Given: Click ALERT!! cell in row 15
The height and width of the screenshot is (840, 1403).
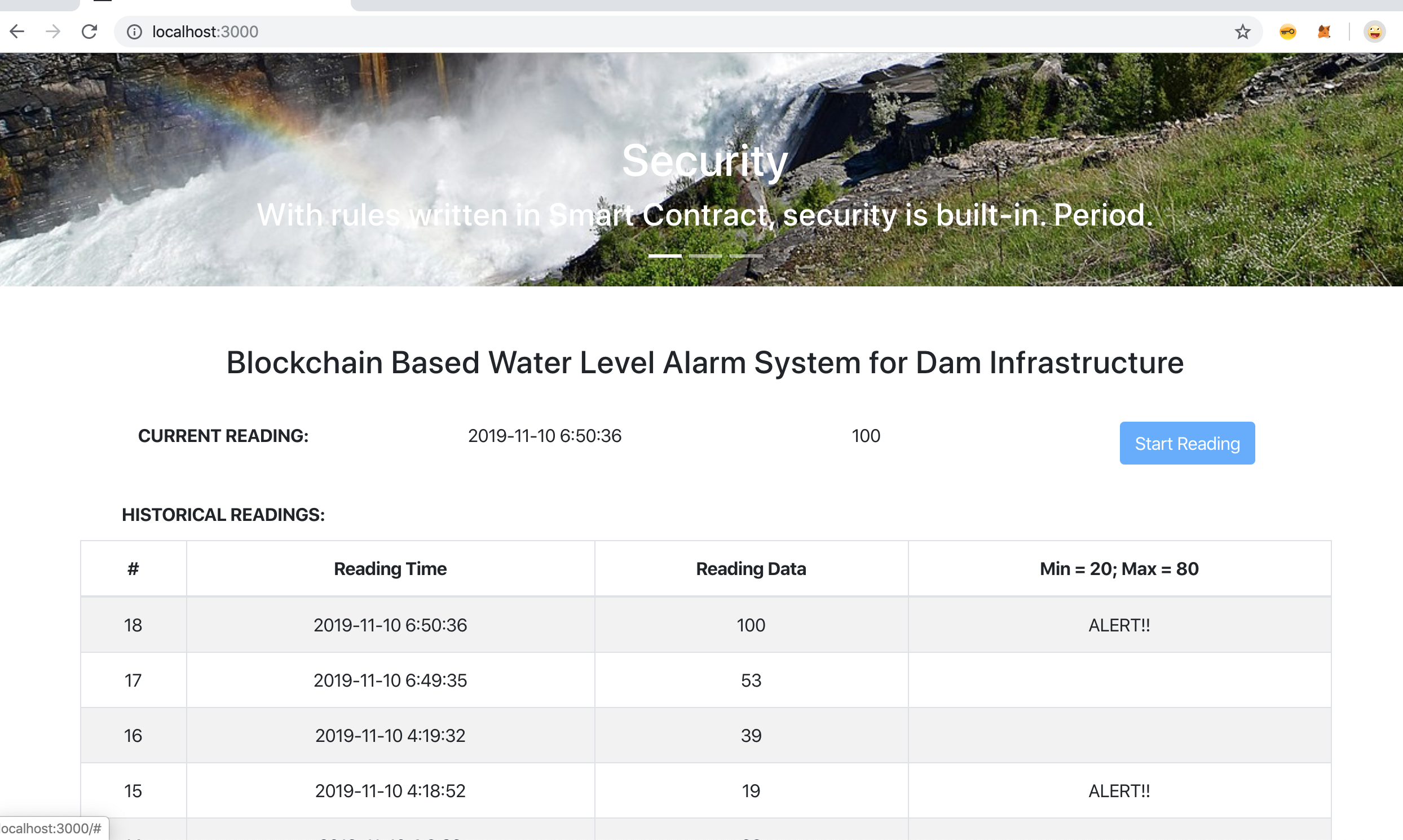Looking at the screenshot, I should click(1119, 791).
